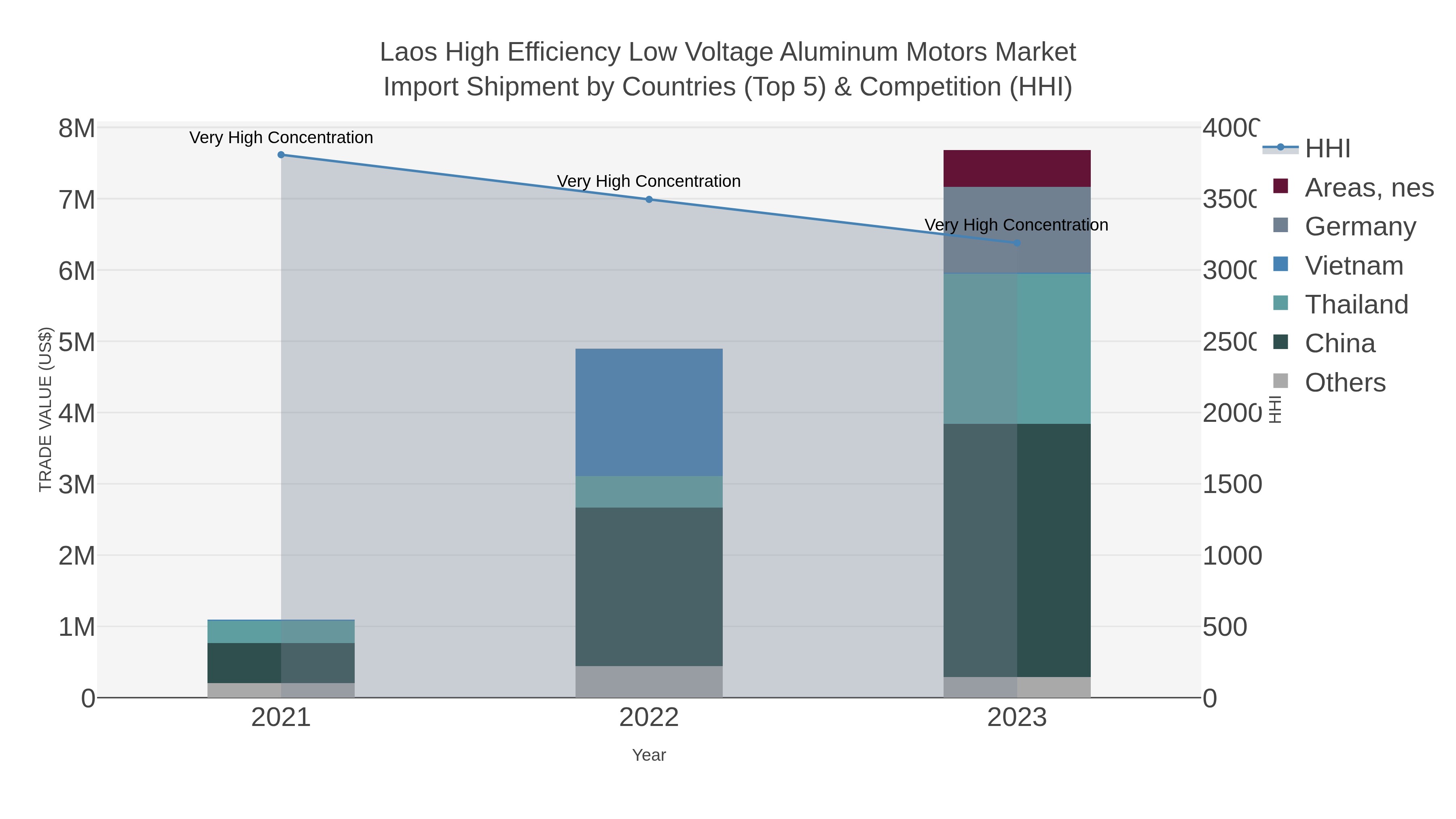Toggle the Areas, nes legend entry

[x=1353, y=188]
